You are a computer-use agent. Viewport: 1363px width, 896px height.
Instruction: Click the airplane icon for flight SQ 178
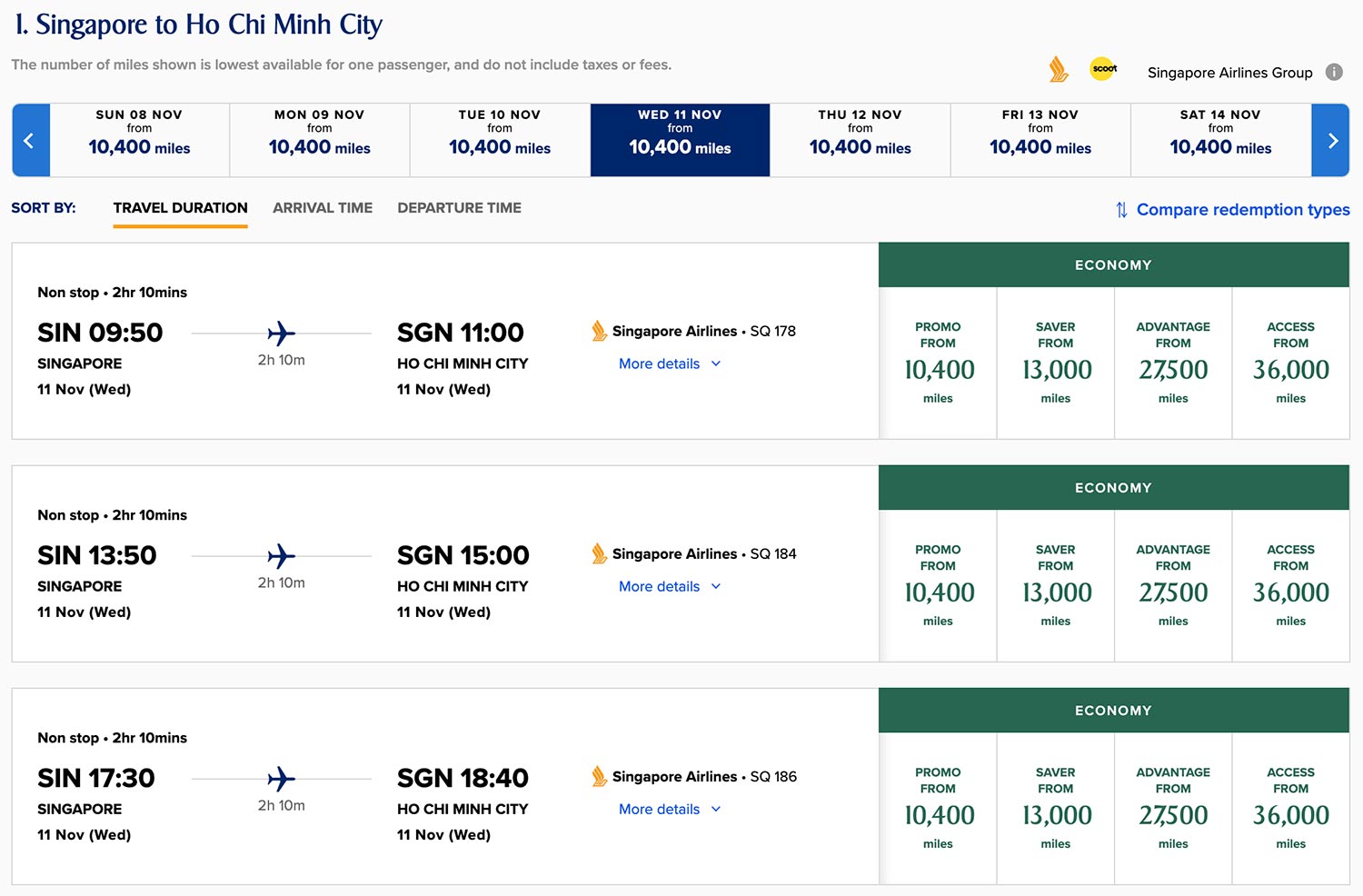(282, 333)
